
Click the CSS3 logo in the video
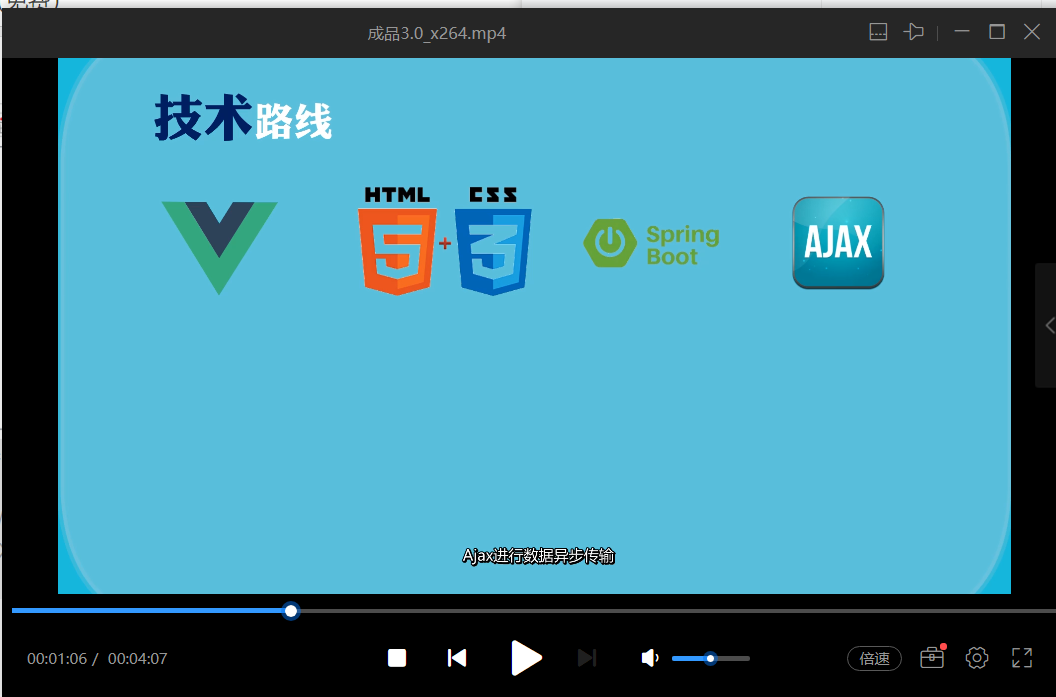pos(493,241)
